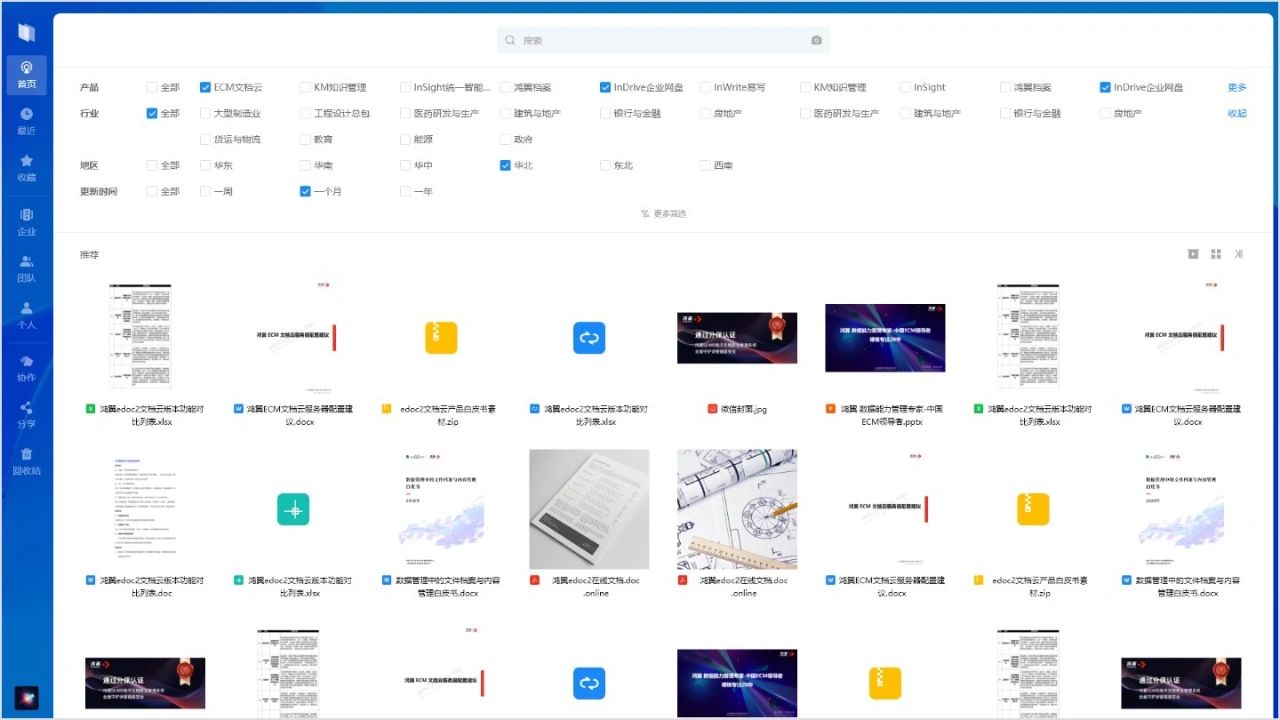Uncheck the 一个月 update time checkbox

305,191
